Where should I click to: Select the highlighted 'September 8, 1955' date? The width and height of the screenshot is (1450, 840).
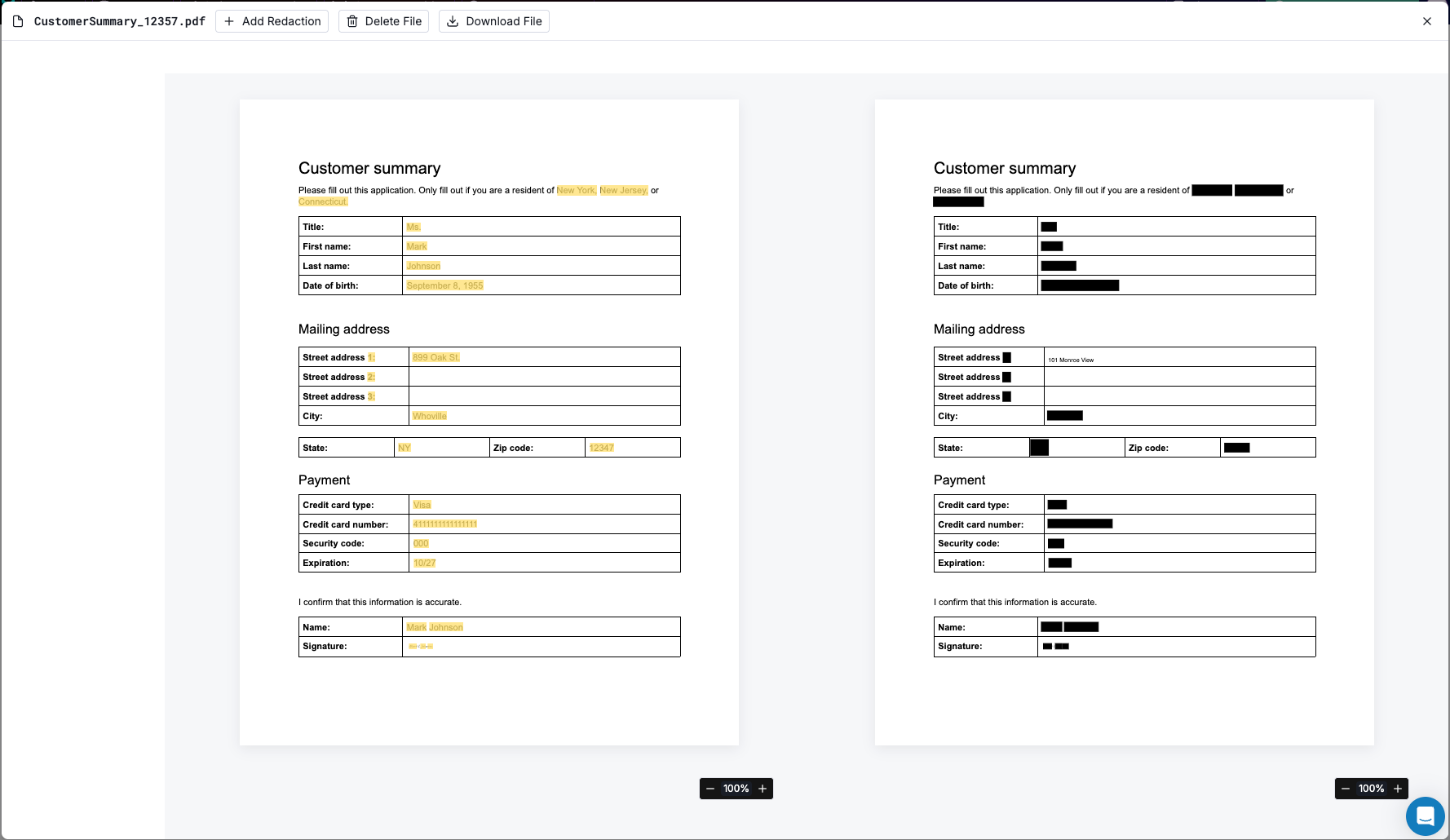444,285
